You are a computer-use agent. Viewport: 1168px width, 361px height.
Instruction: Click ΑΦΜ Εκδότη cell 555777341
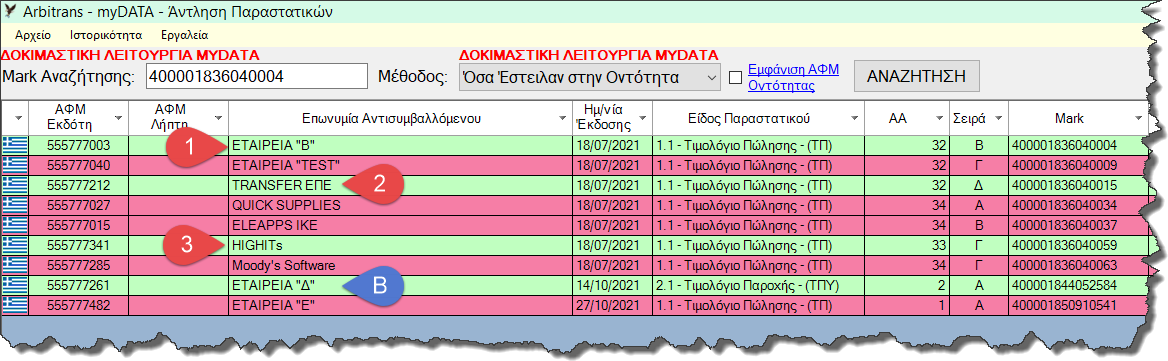point(78,245)
